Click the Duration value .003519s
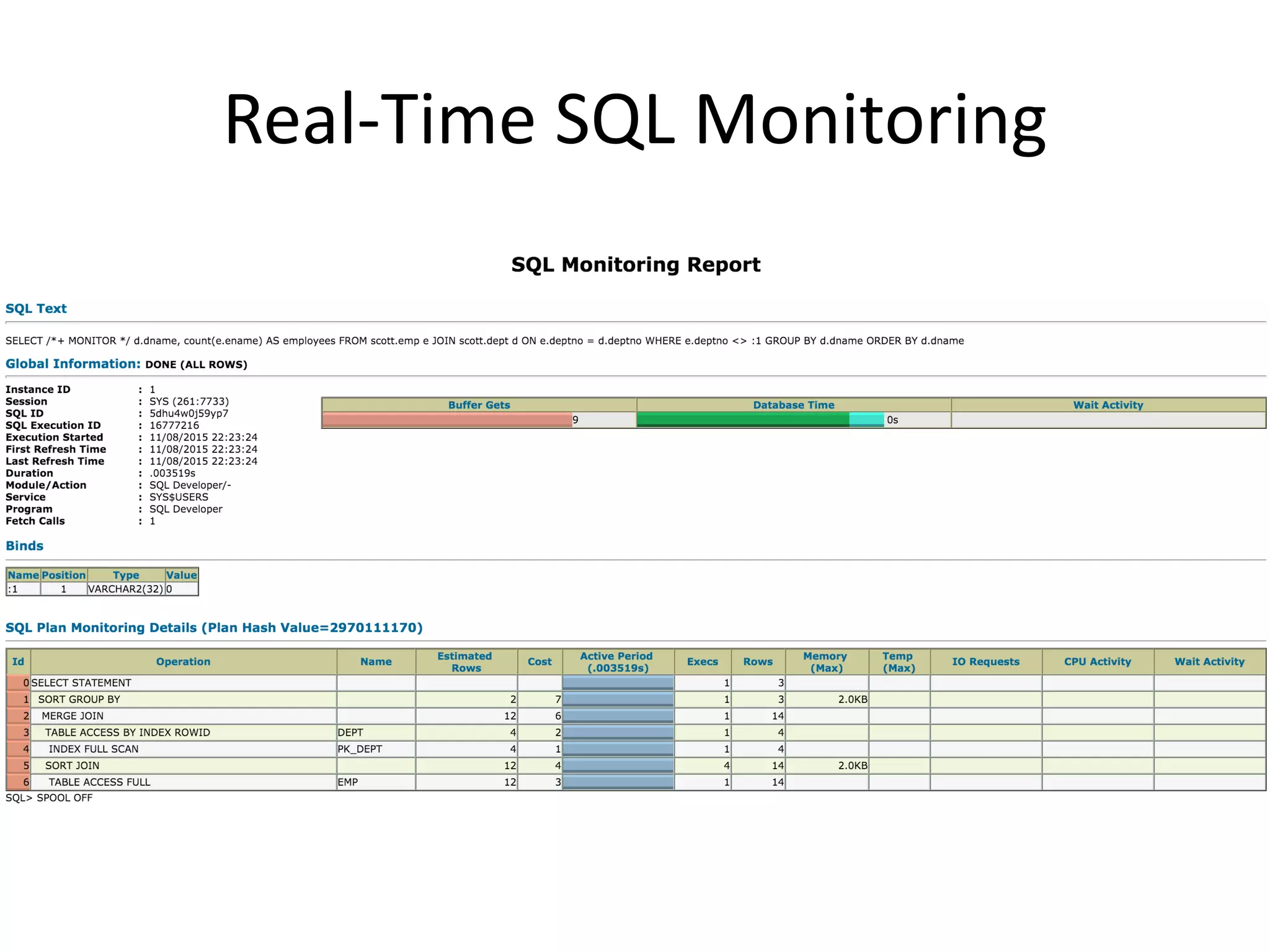The image size is (1270, 952). 172,473
